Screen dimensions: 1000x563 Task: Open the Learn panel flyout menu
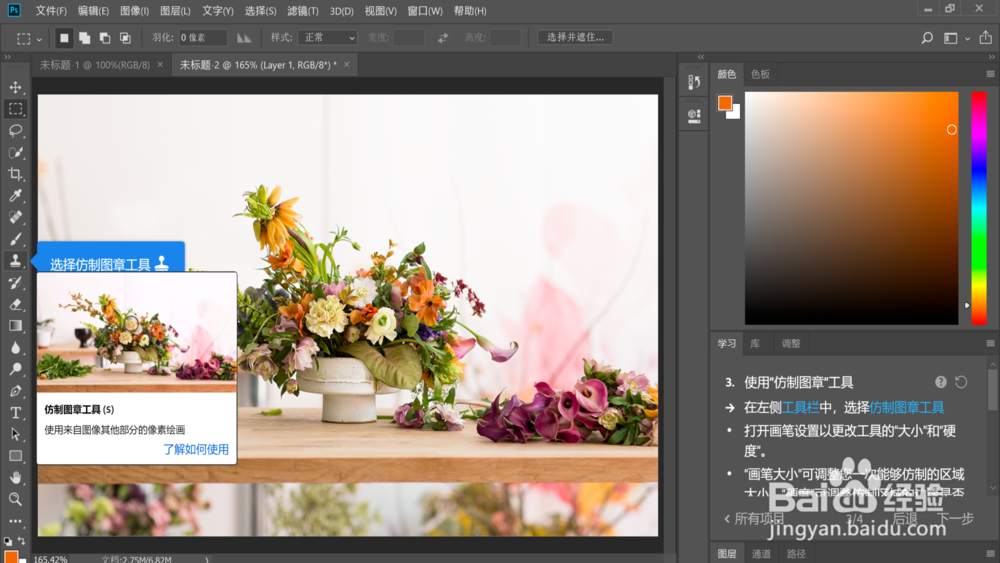click(990, 343)
